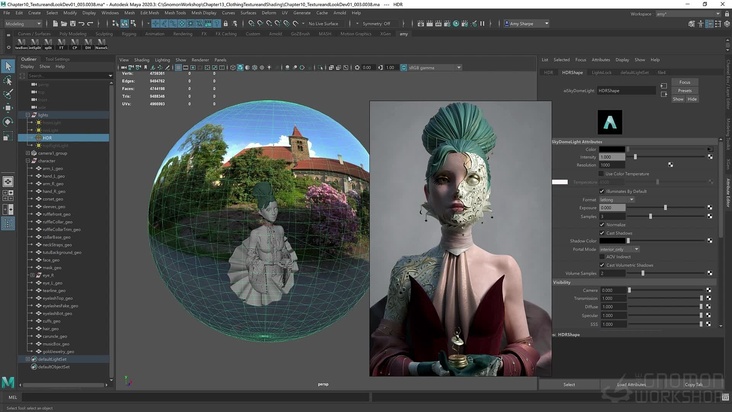Click the Arnold logo light thumbnail
The width and height of the screenshot is (732, 412).
(609, 122)
